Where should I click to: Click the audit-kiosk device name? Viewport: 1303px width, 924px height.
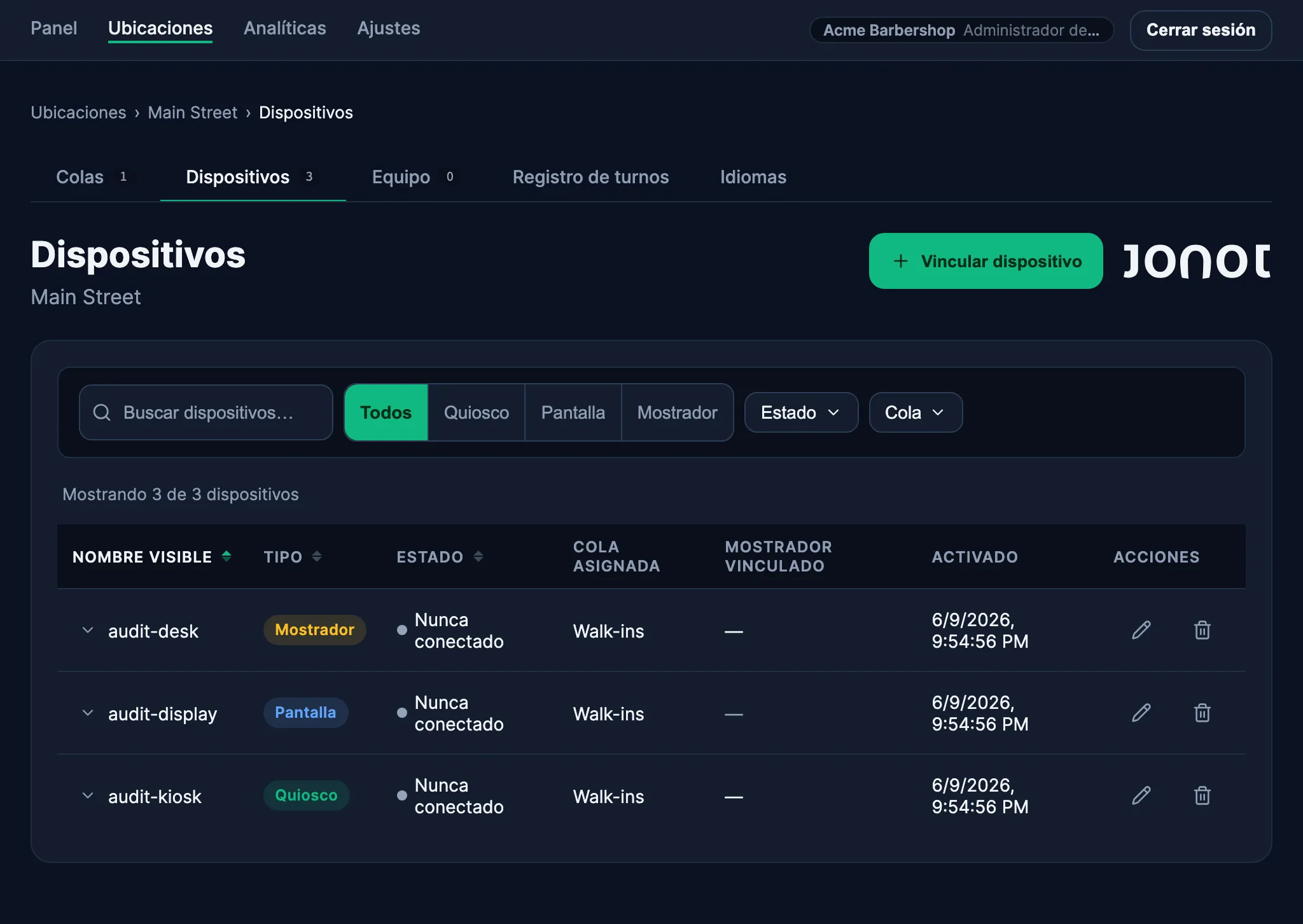155,797
